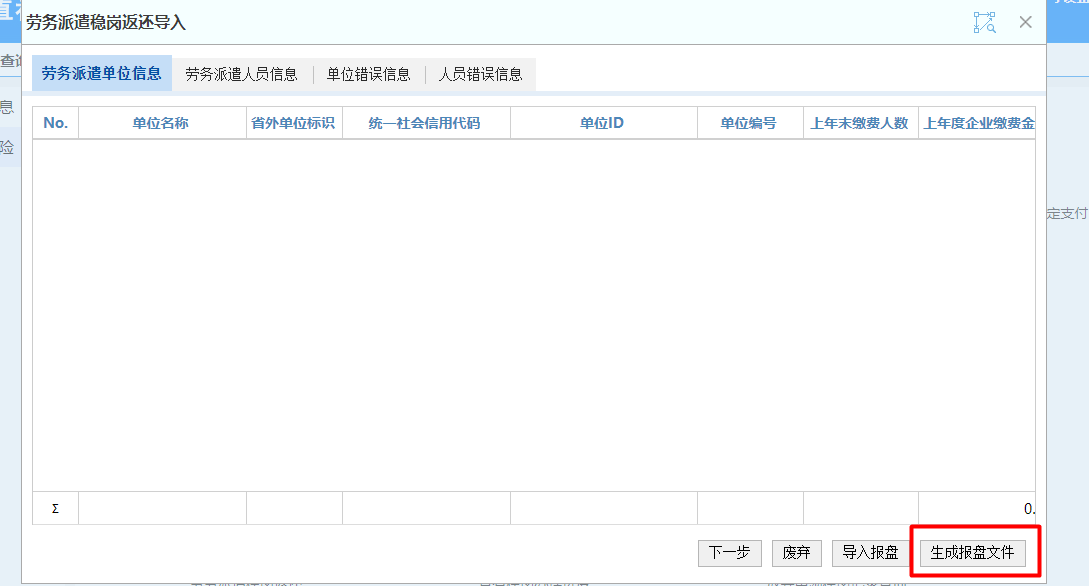This screenshot has width=1089, height=586.
Task: Click the No. column header
Action: click(56, 123)
